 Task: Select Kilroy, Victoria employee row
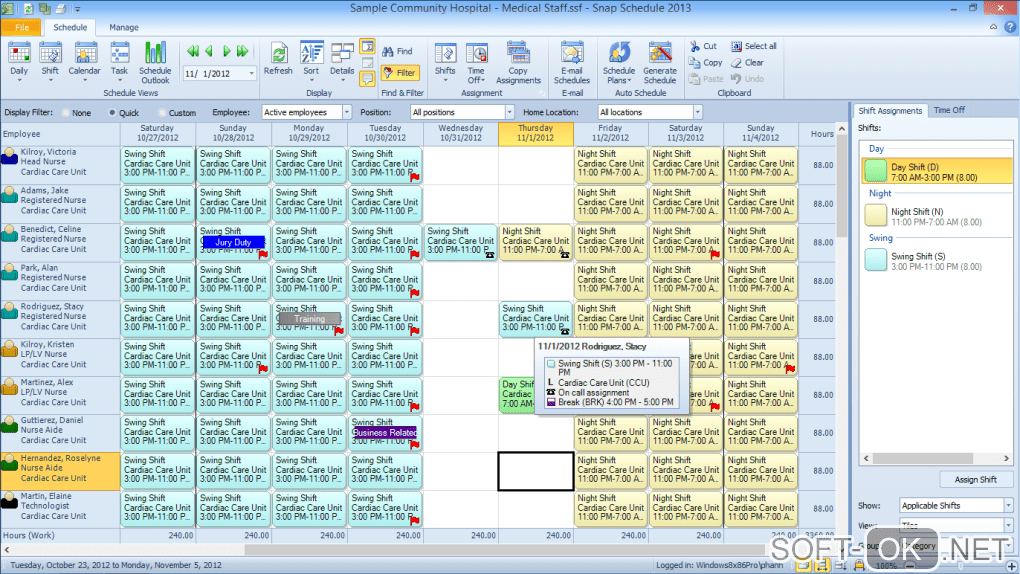point(60,165)
